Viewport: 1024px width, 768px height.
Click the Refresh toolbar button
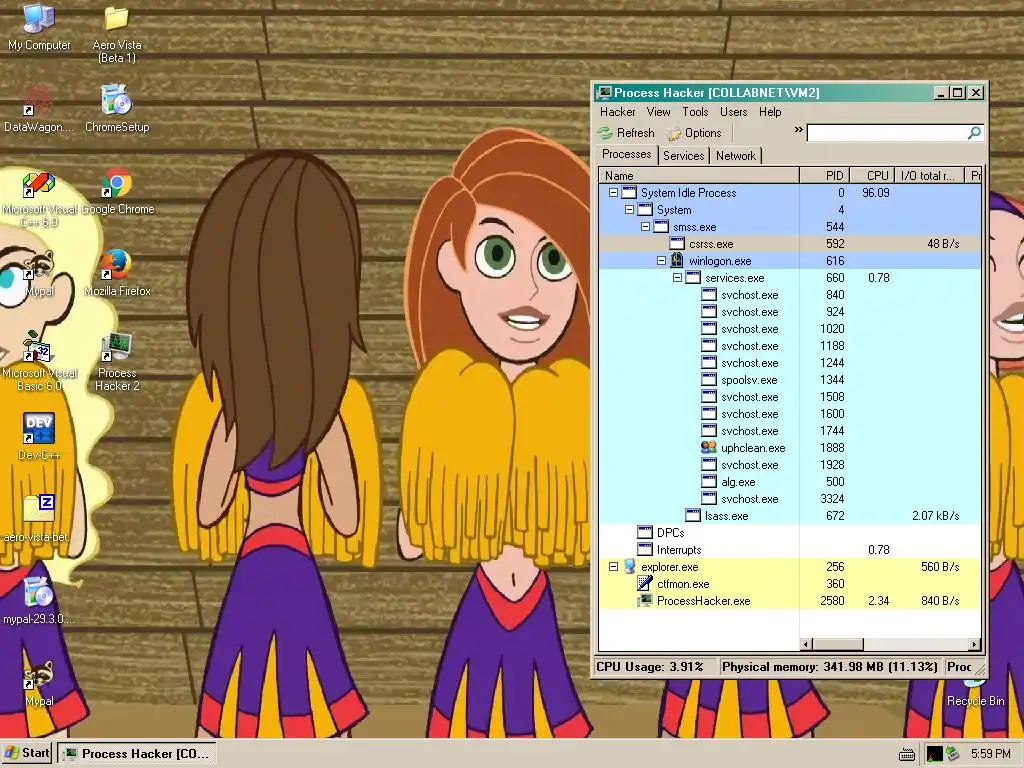[x=626, y=133]
